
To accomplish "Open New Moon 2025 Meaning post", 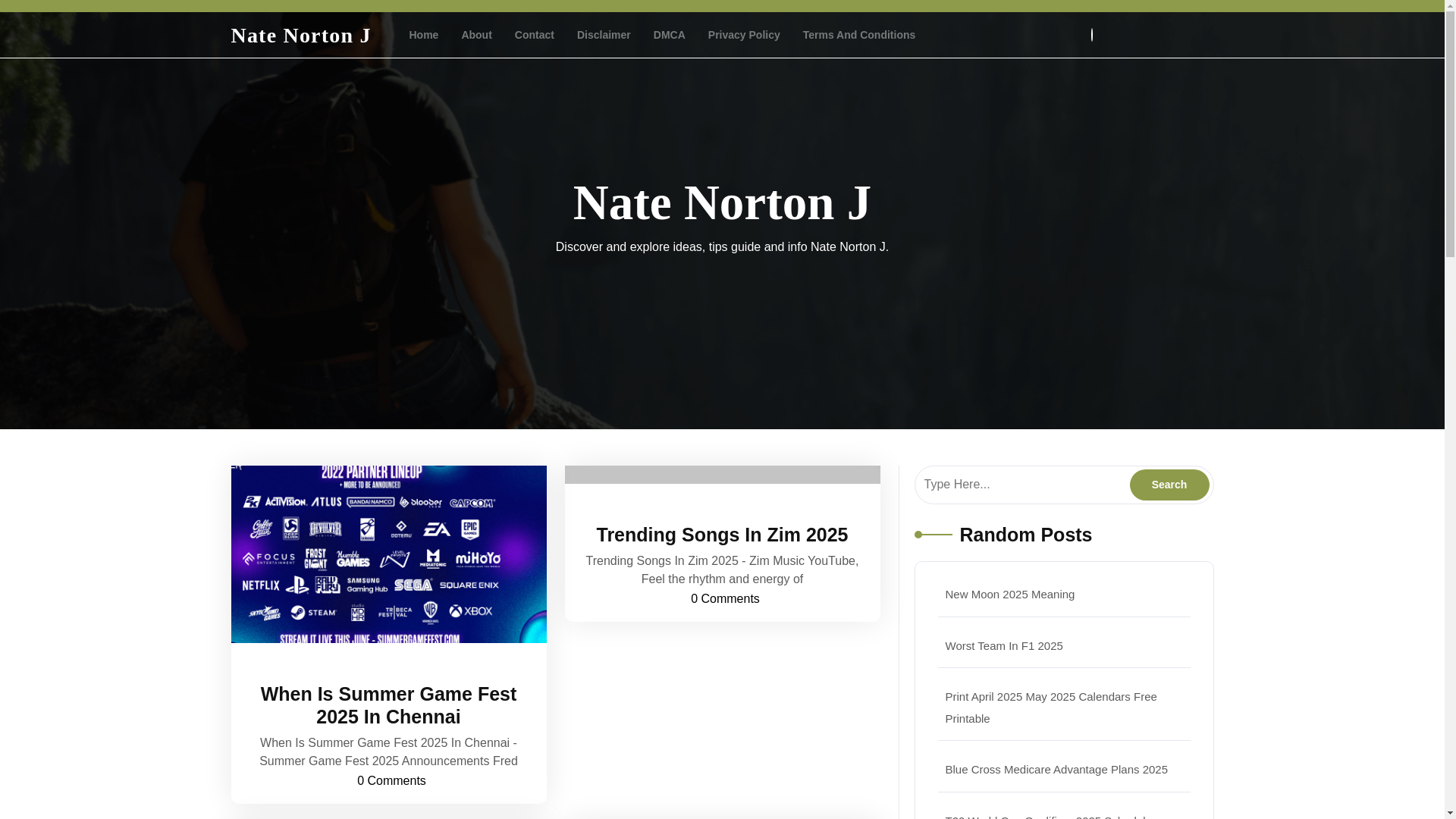I will click(1009, 595).
